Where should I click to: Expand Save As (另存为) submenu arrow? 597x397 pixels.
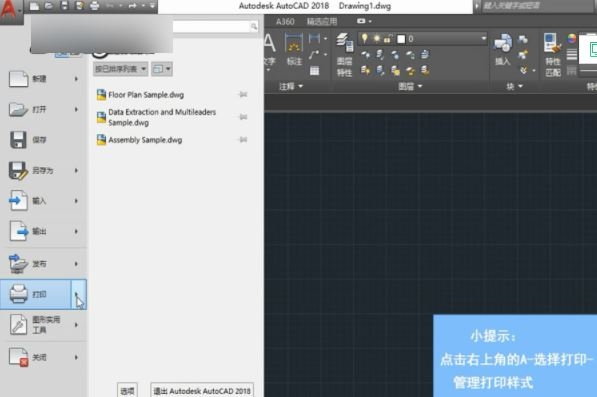(x=76, y=171)
